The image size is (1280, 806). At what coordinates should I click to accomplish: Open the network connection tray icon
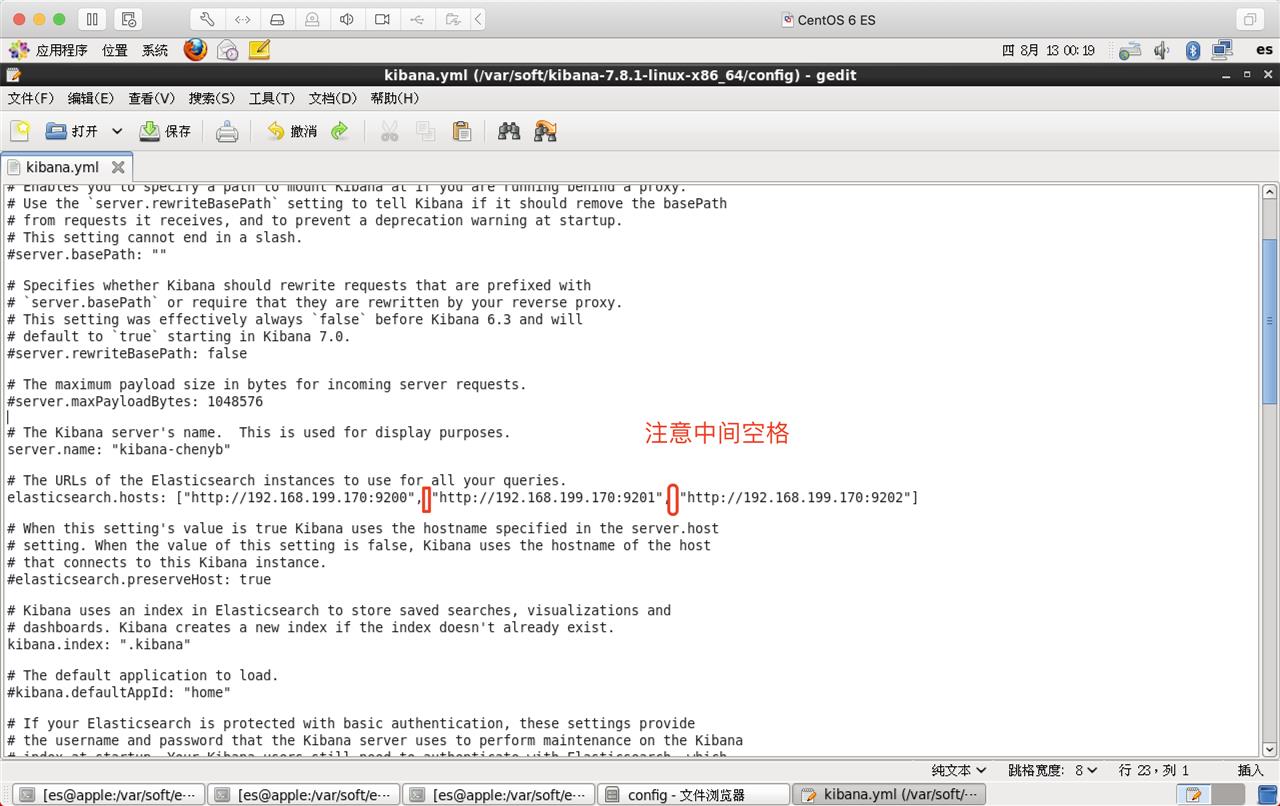pos(1130,50)
